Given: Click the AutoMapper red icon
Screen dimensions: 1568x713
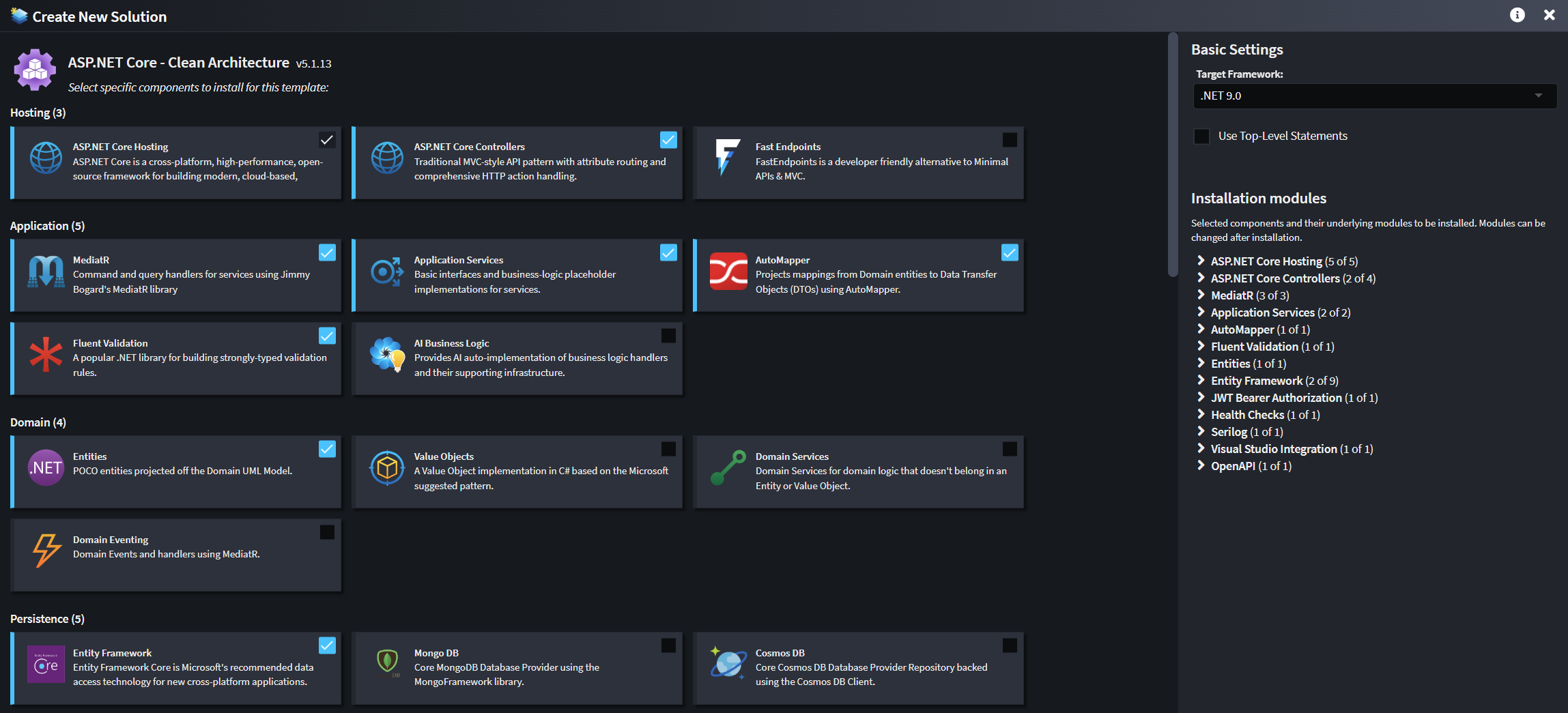Looking at the screenshot, I should pyautogui.click(x=728, y=272).
